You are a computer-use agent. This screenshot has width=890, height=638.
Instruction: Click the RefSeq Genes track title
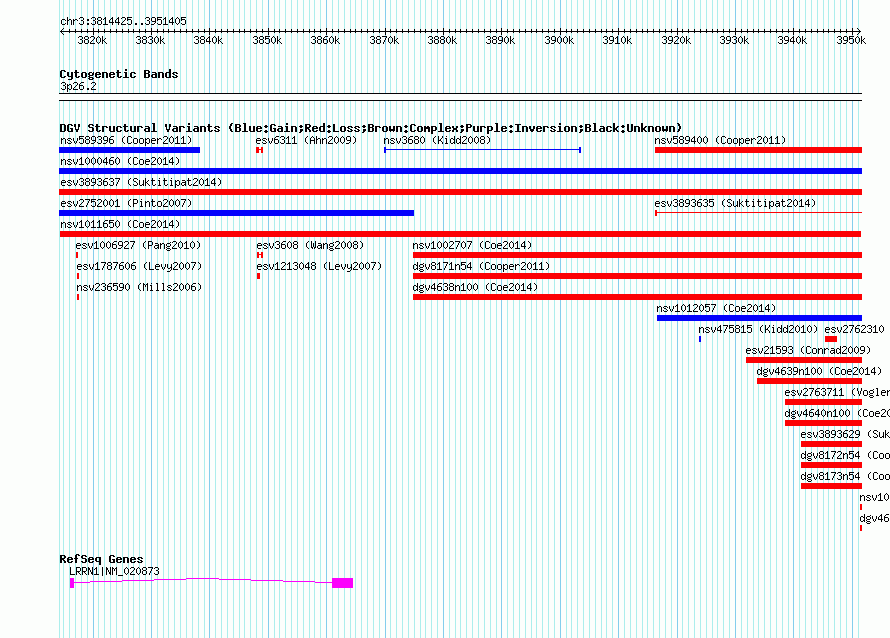(x=101, y=559)
